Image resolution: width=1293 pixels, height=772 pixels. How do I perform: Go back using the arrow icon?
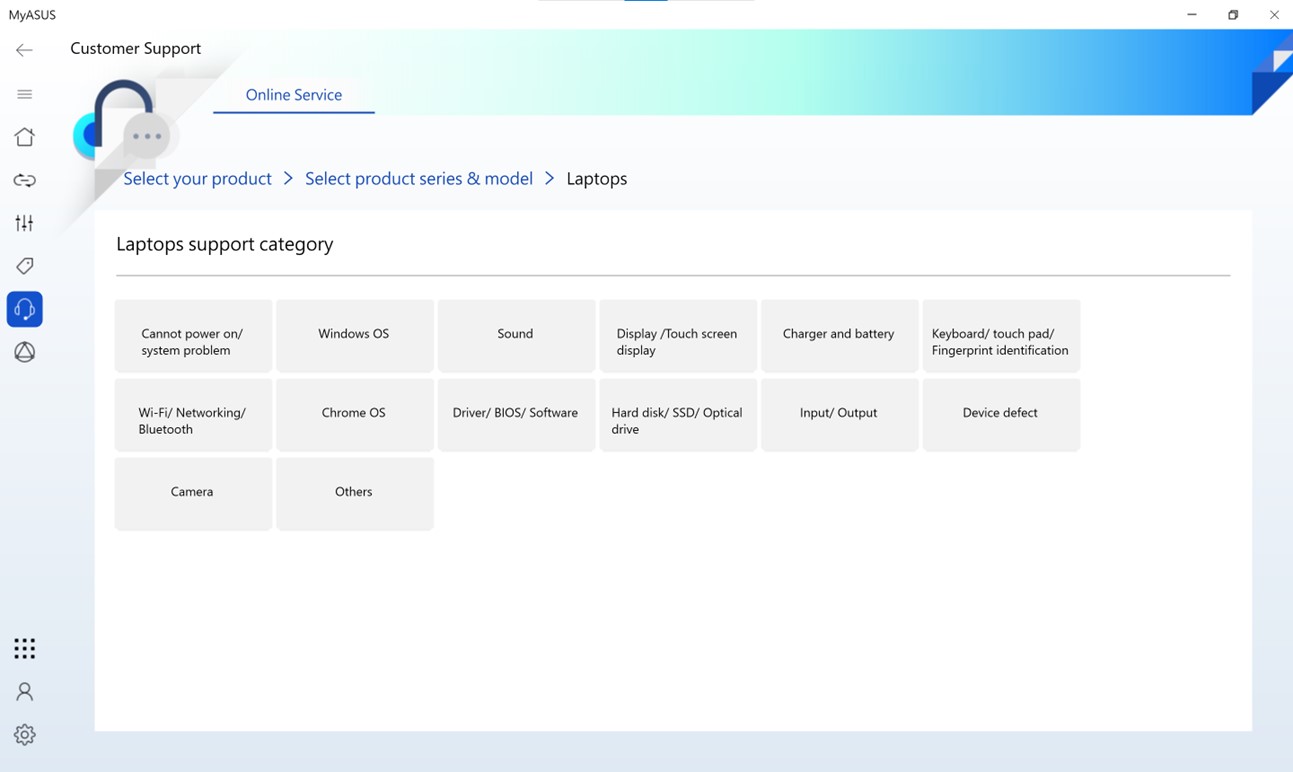[x=24, y=50]
